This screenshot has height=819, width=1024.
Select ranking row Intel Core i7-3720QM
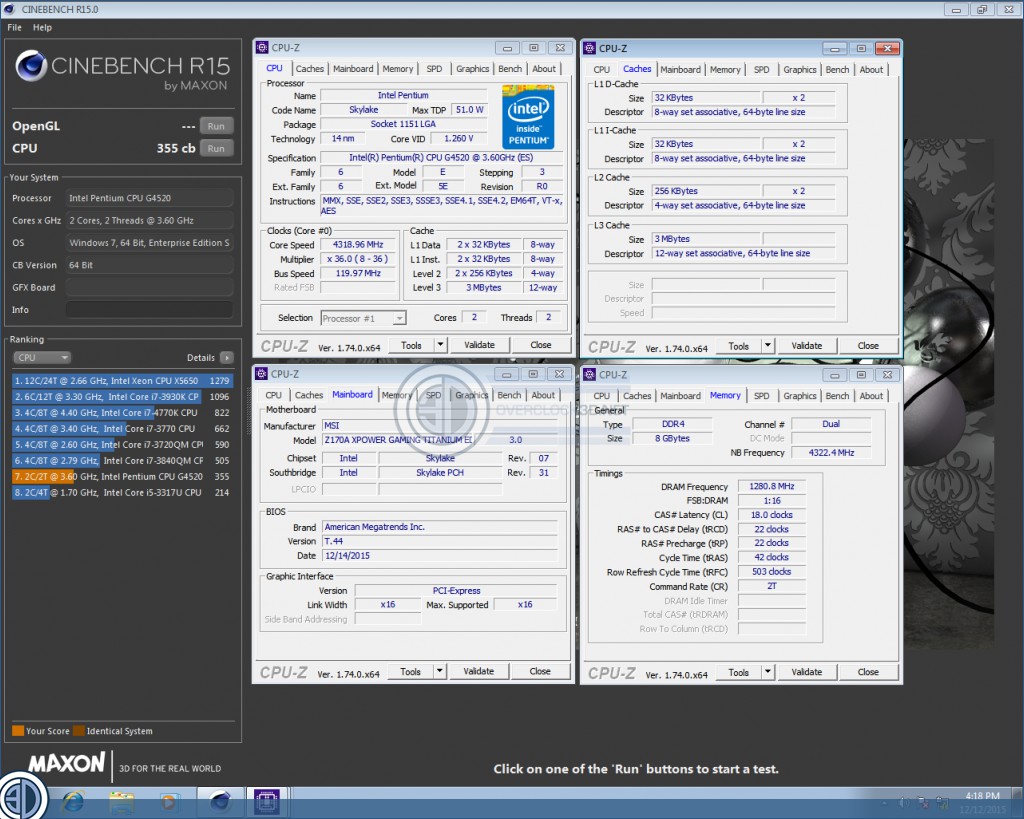[122, 445]
